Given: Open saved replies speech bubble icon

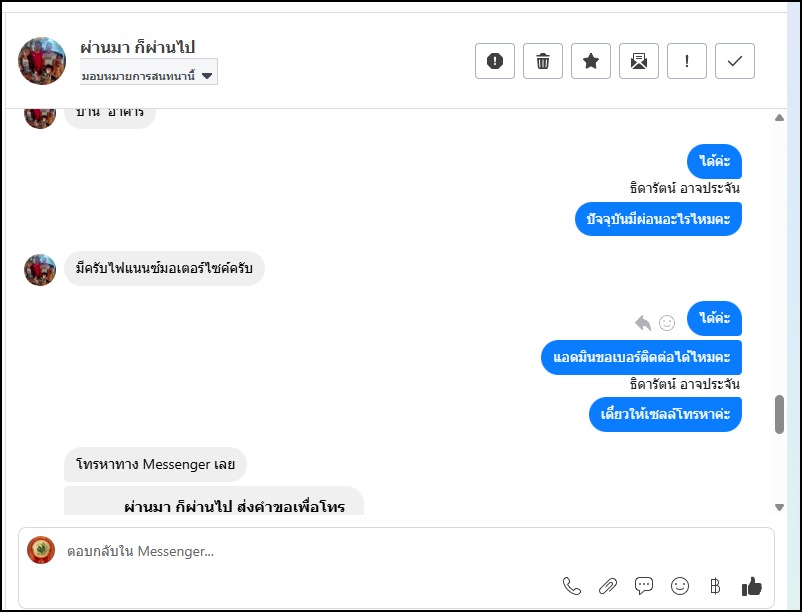Looking at the screenshot, I should click(644, 587).
